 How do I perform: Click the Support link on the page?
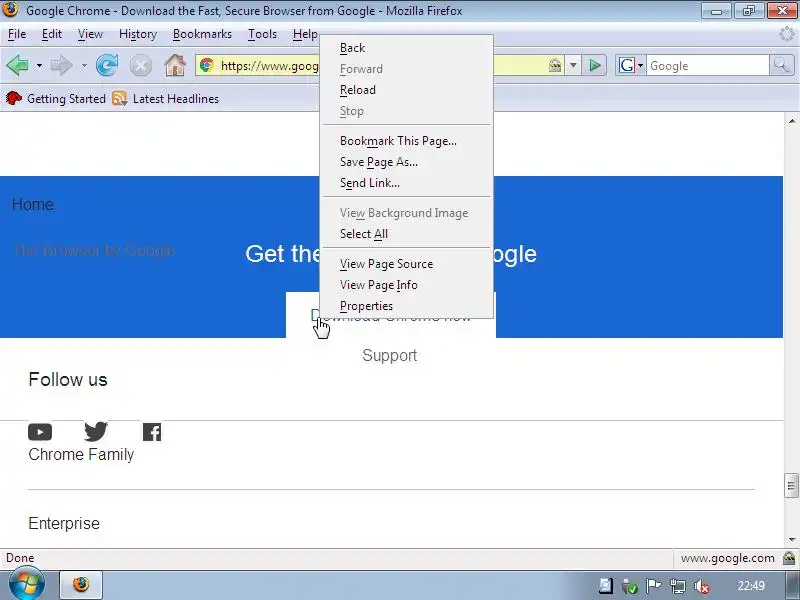[x=390, y=355]
